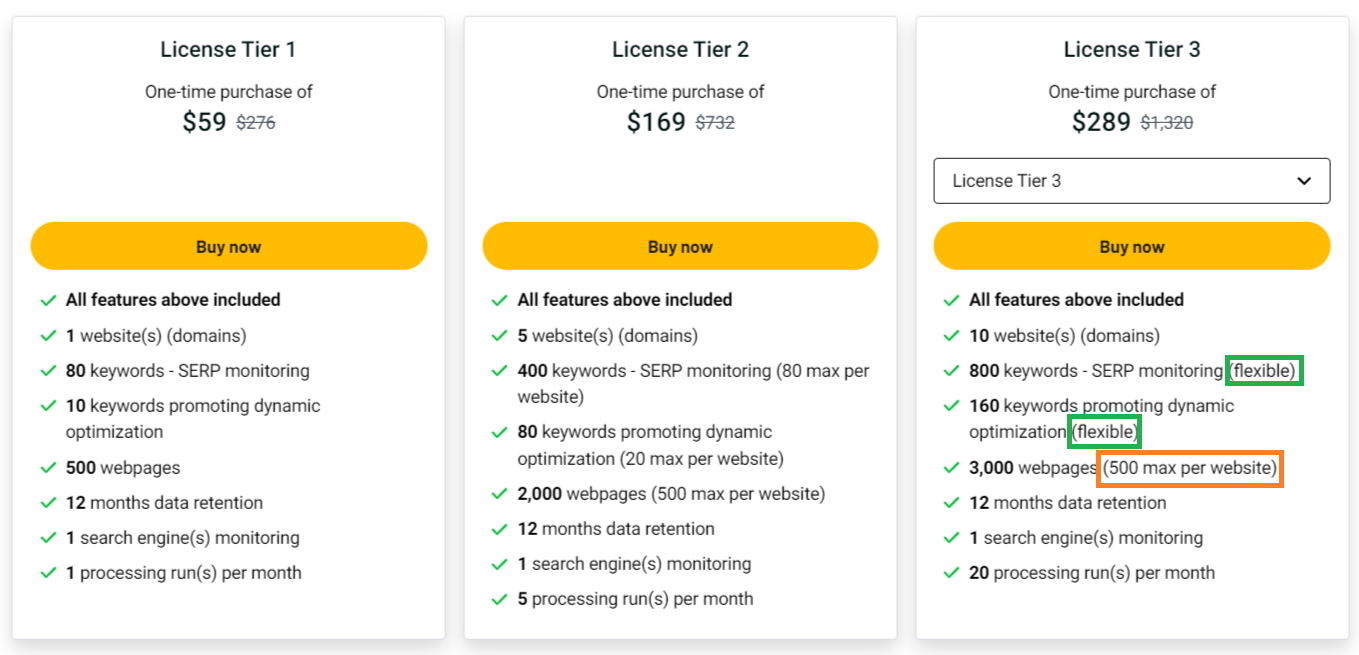Click the dropdown chevron arrow in Tier 3

(x=1303, y=181)
